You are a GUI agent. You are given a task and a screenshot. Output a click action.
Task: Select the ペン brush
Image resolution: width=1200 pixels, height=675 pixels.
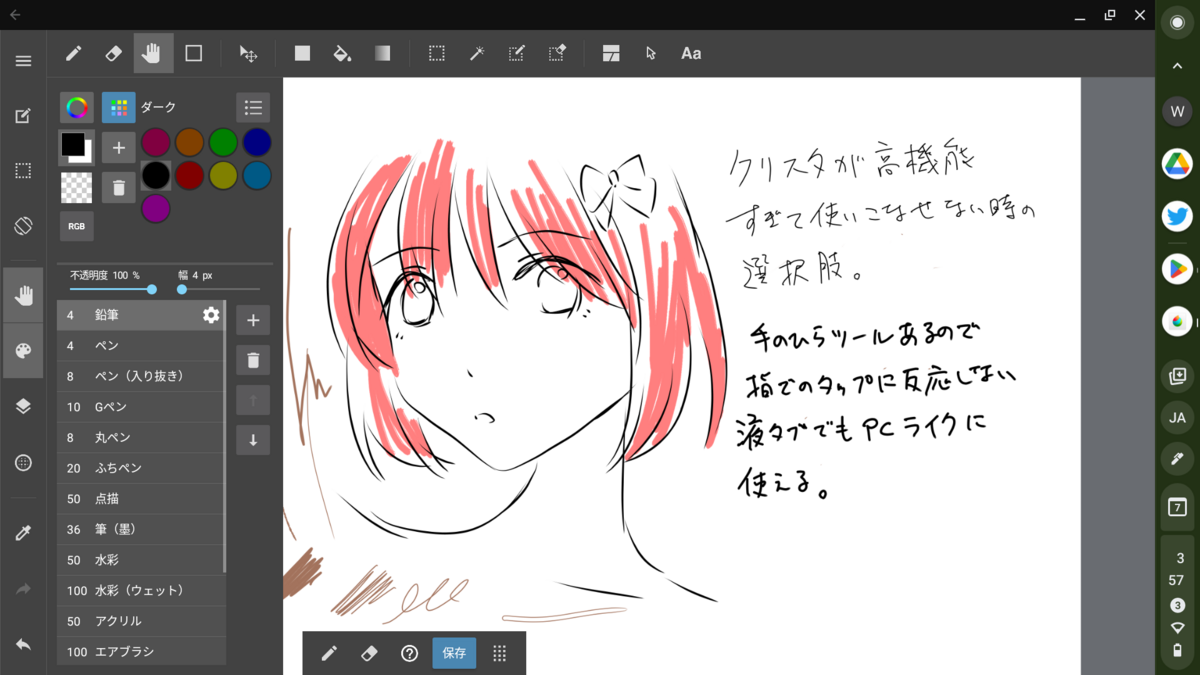tap(141, 345)
